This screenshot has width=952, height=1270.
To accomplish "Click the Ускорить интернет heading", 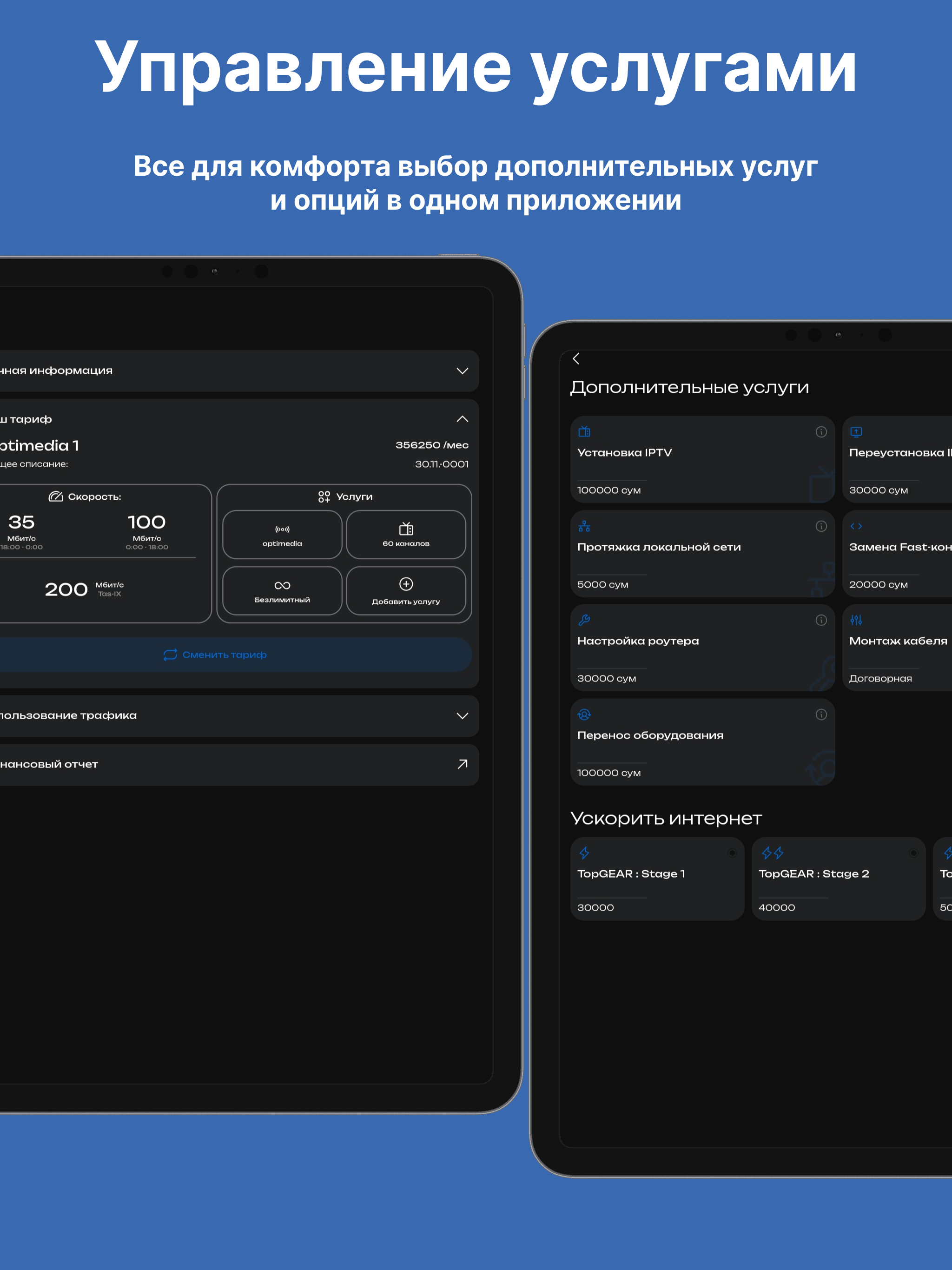I will tap(666, 818).
